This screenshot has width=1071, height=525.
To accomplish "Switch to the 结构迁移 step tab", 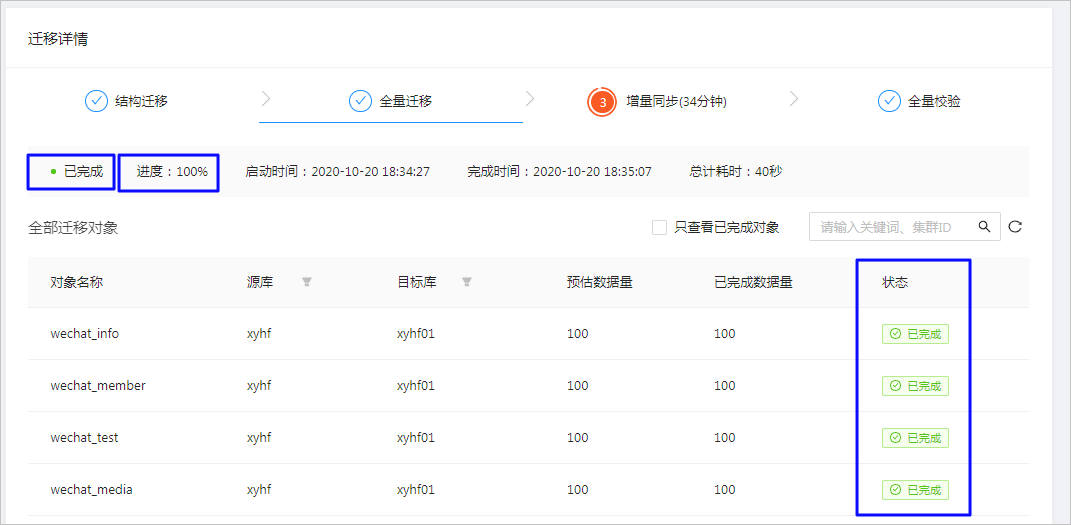I will tap(126, 102).
